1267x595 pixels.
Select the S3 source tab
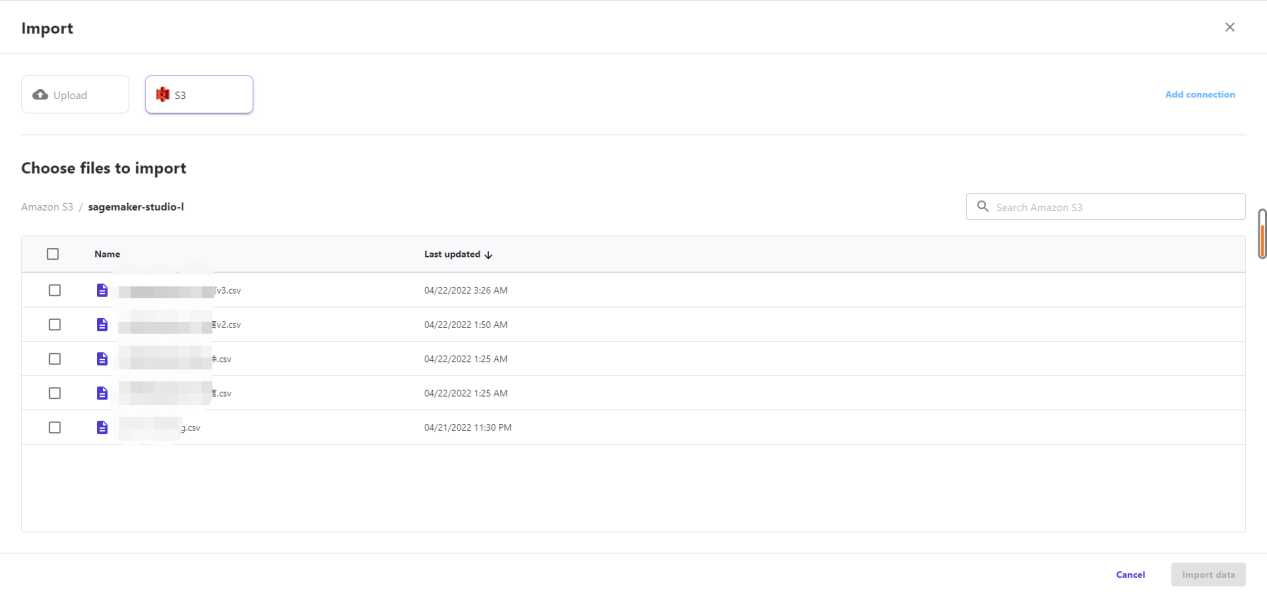199,95
